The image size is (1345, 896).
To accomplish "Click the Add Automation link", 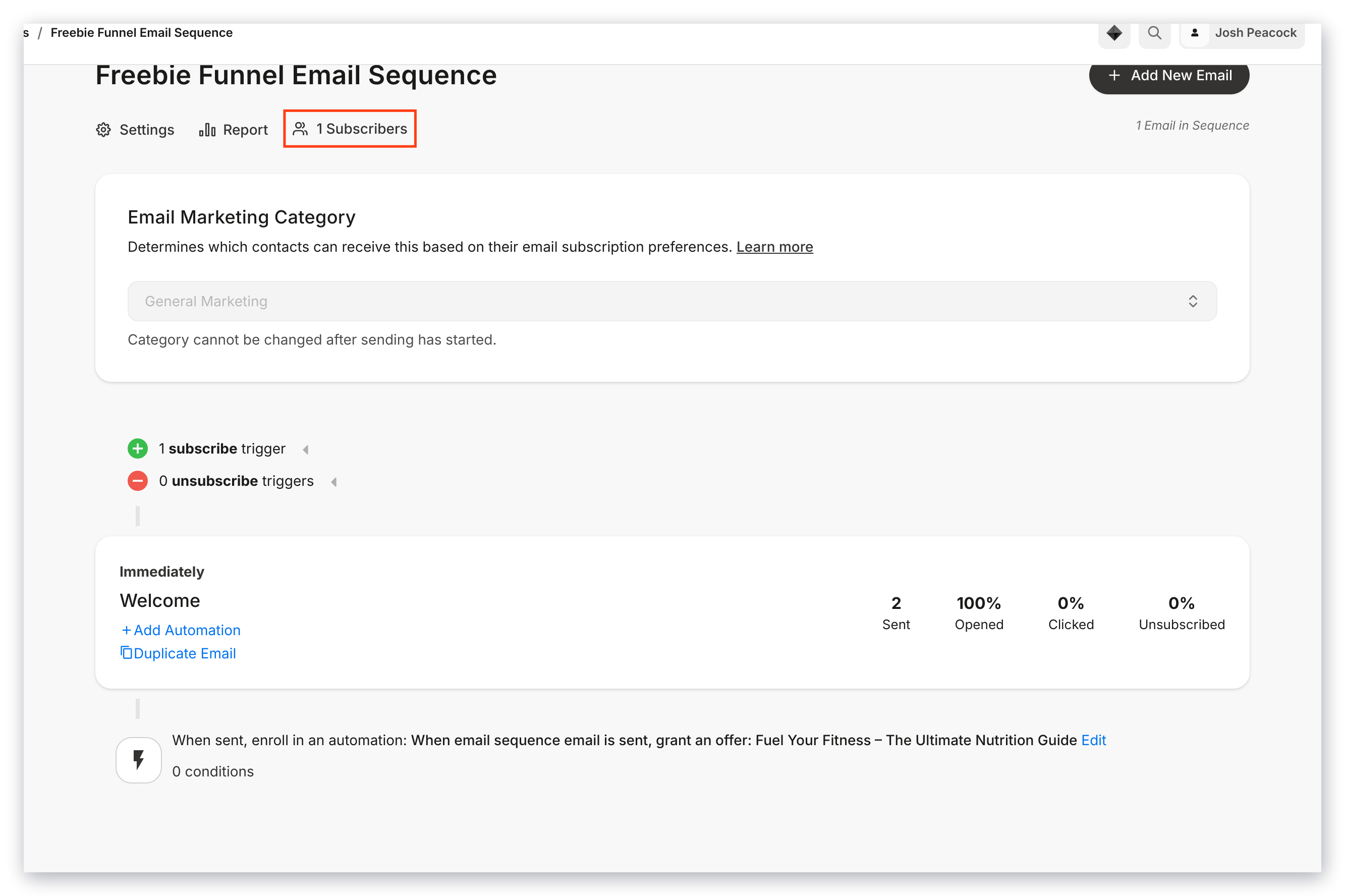I will coord(181,630).
